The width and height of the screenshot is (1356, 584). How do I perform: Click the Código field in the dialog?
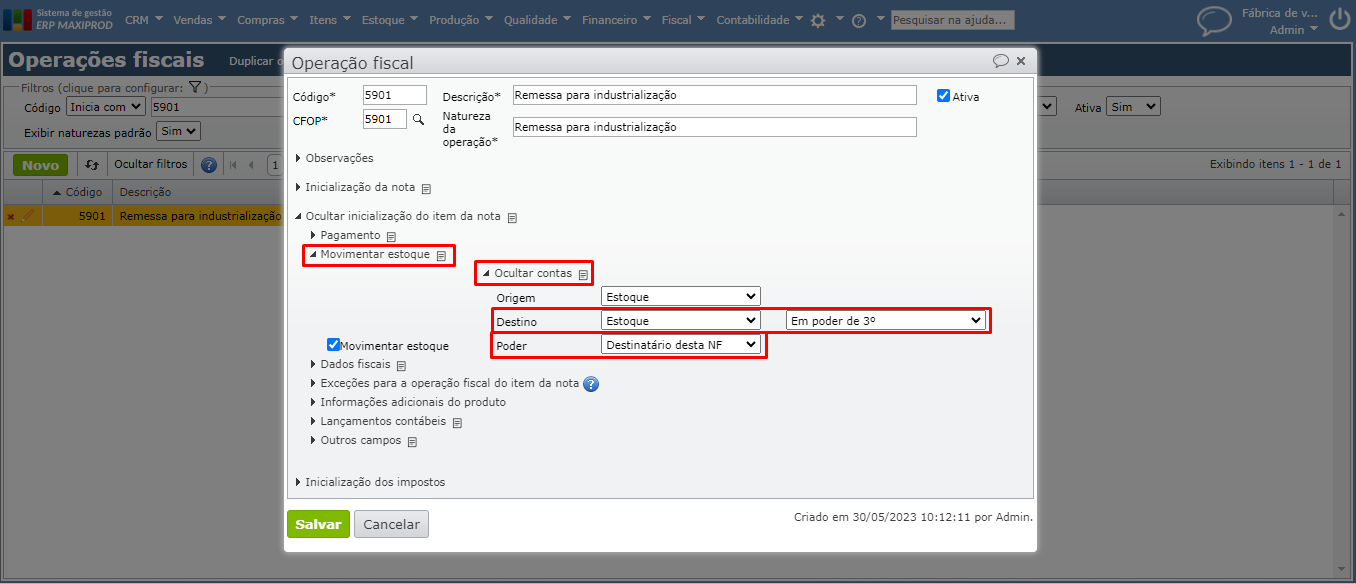click(395, 95)
